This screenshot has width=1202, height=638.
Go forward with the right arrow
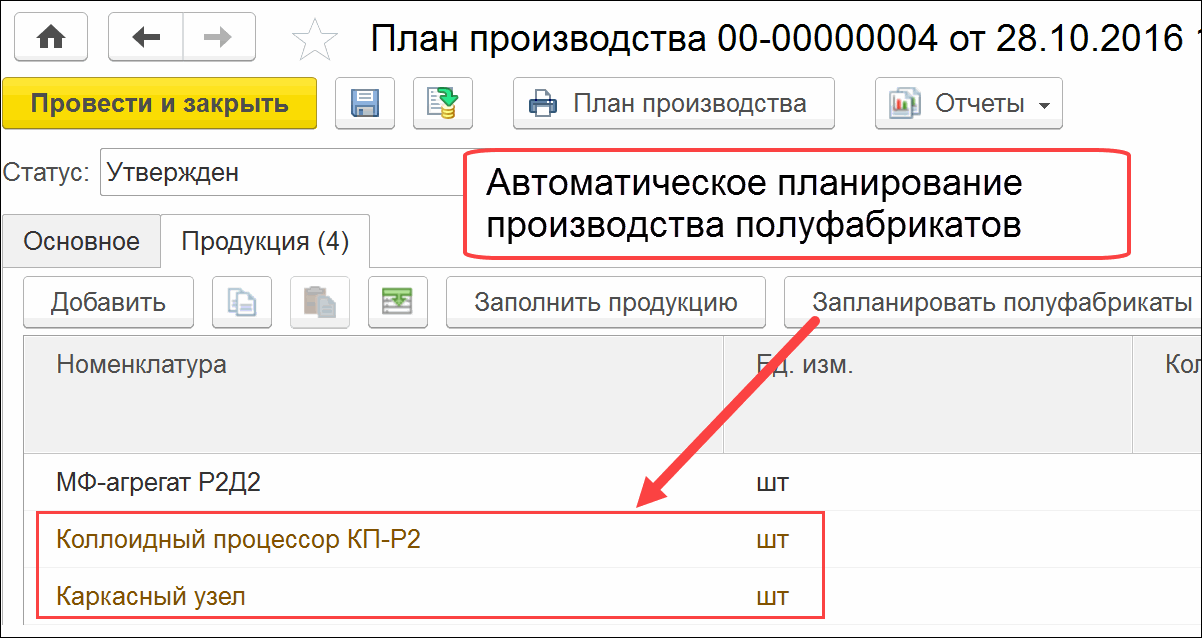tap(217, 38)
